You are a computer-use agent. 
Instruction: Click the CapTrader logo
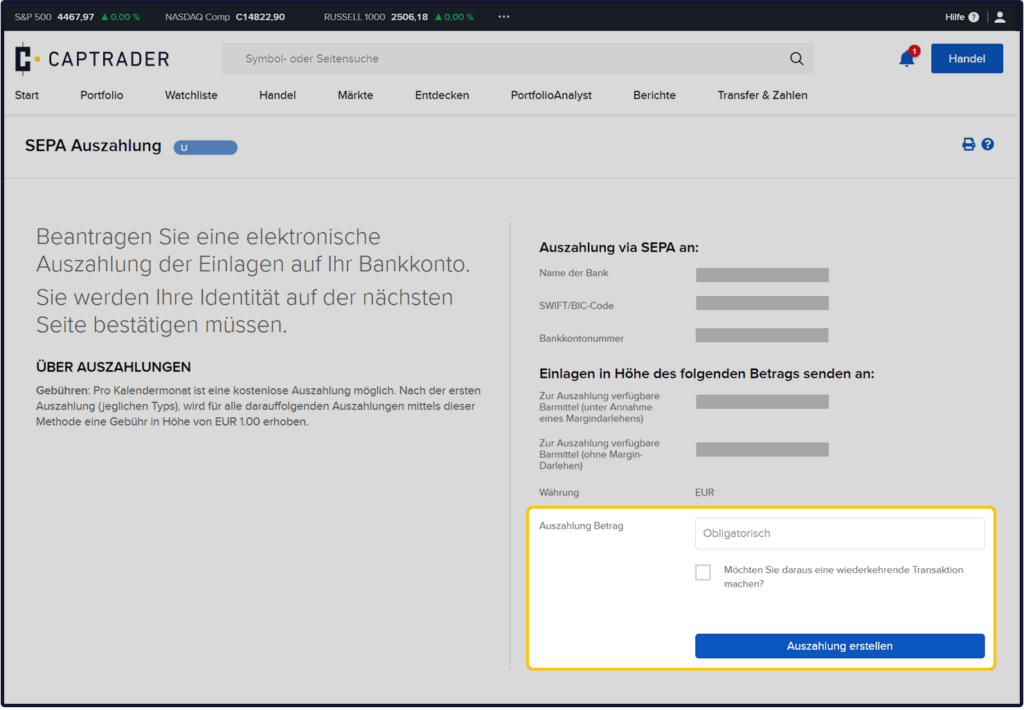(92, 59)
